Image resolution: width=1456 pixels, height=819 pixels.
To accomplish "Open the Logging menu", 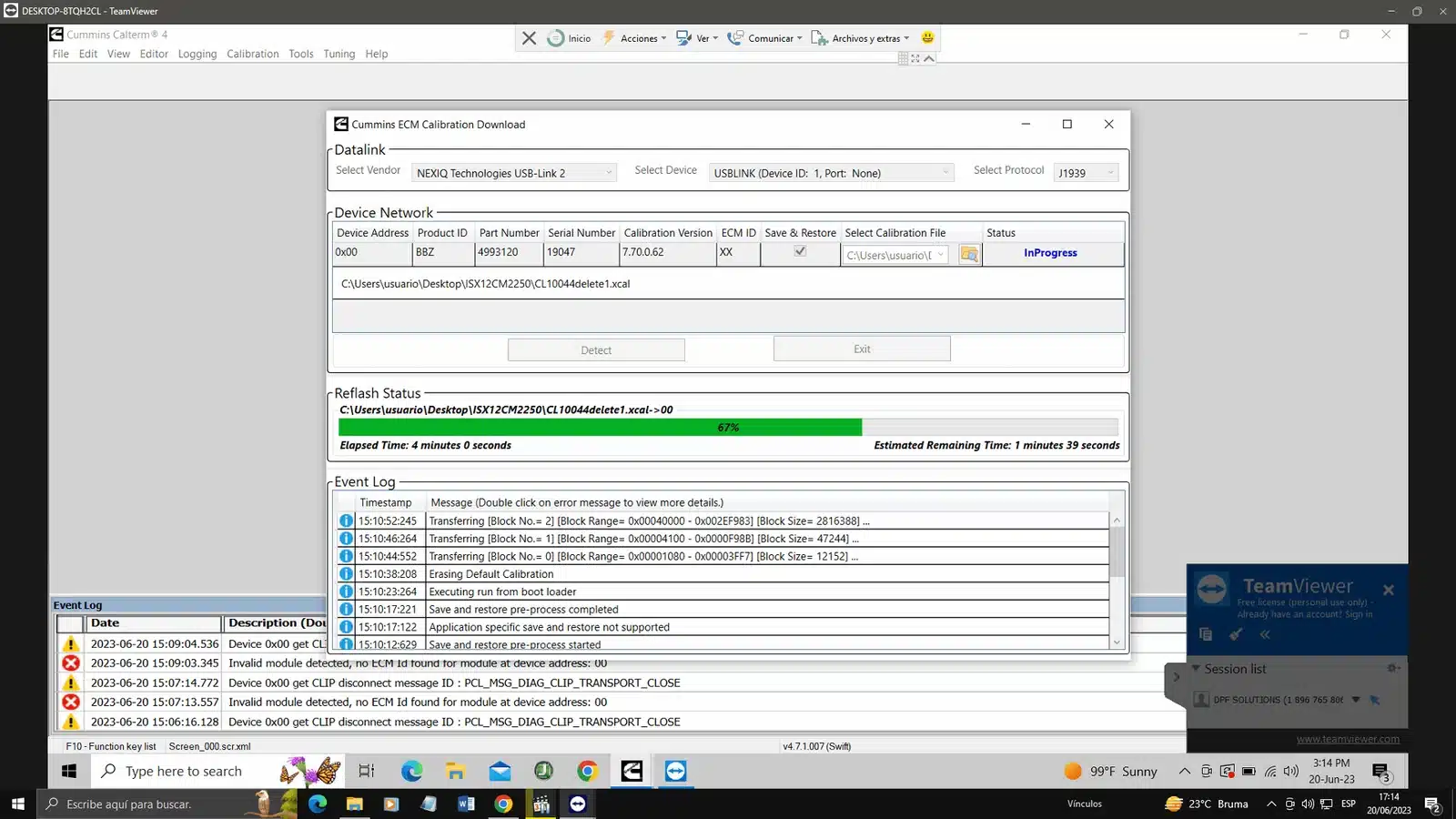I will (197, 54).
